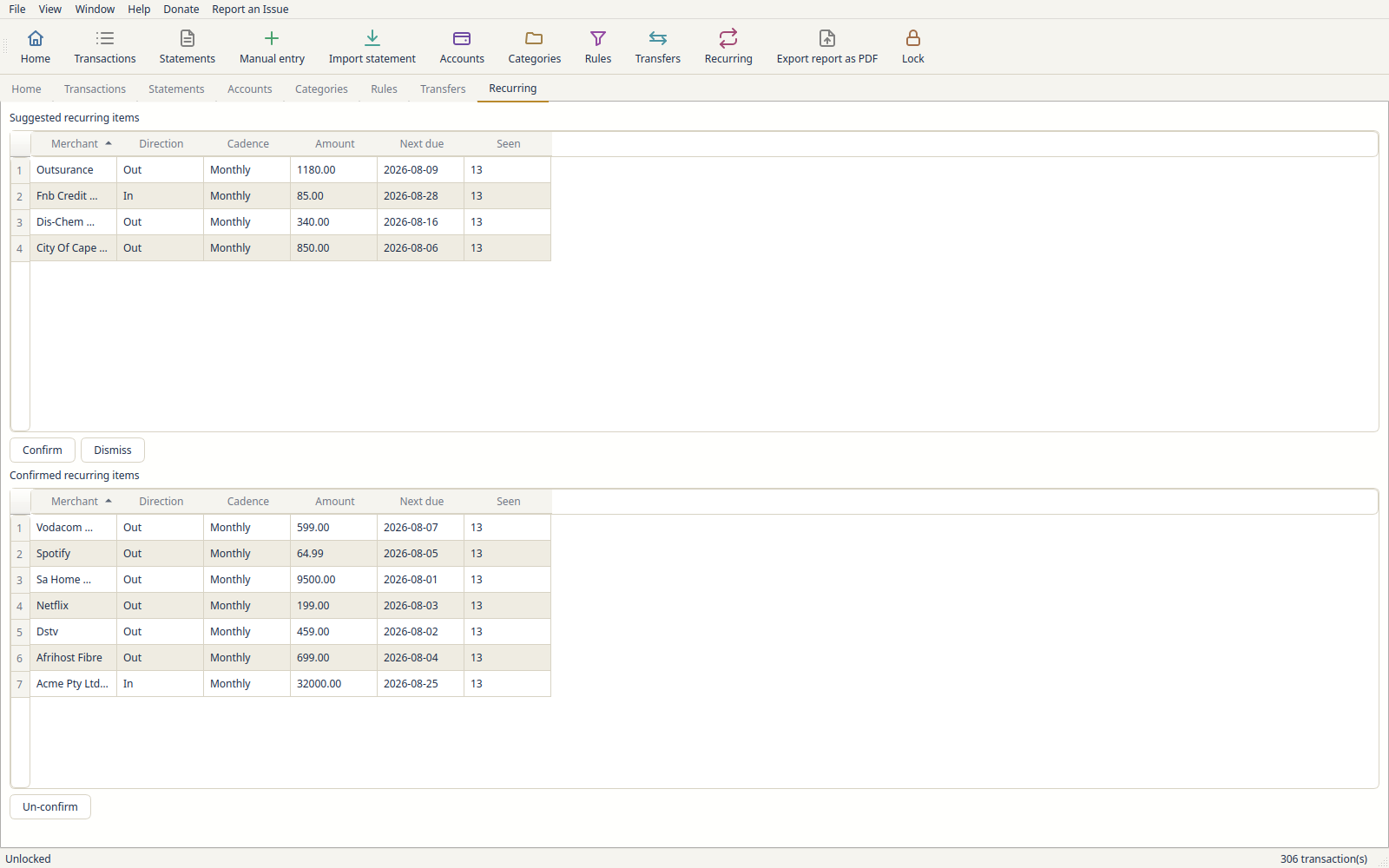Open the Donate menu
The width and height of the screenshot is (1389, 868).
tap(181, 10)
